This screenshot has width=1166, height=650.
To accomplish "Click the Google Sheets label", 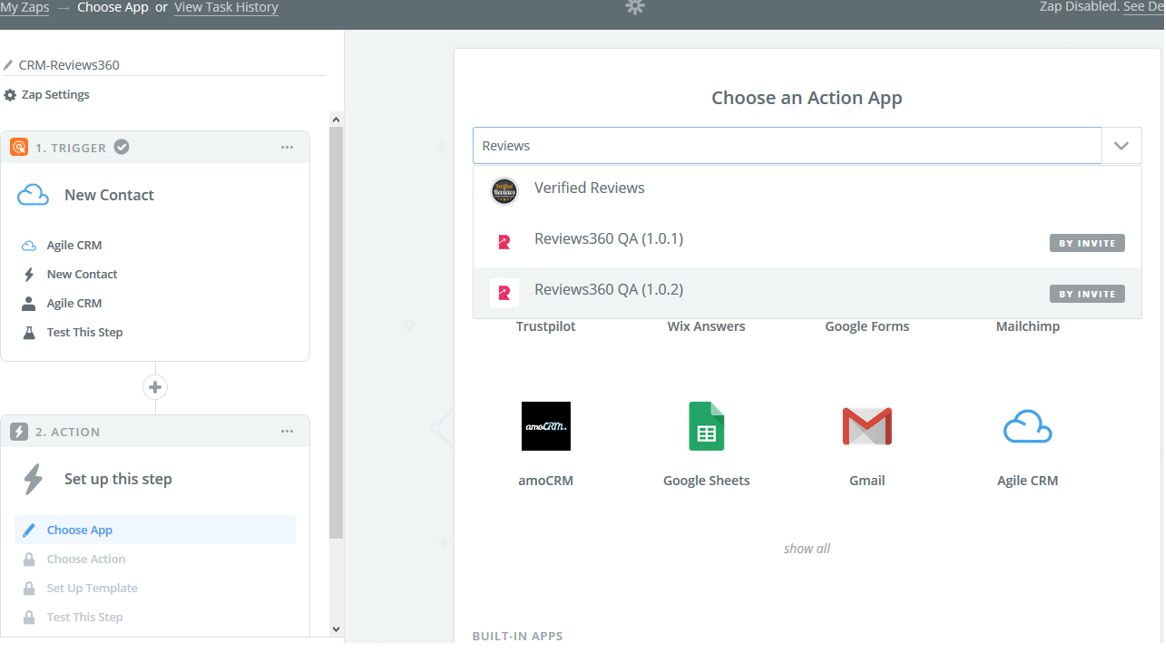I will [706, 480].
